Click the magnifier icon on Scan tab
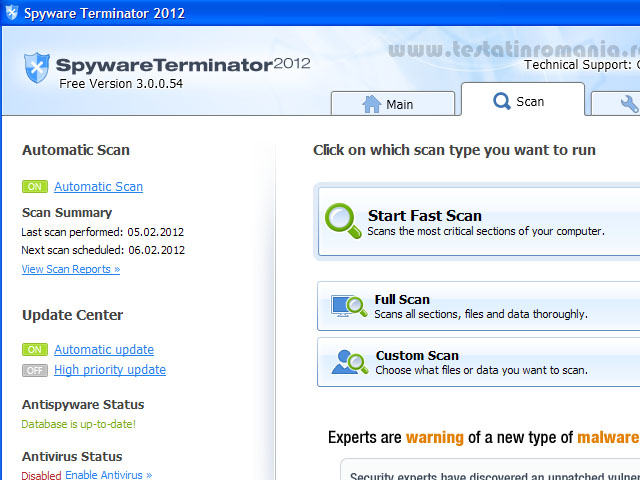Viewport: 640px width, 480px height. click(502, 101)
